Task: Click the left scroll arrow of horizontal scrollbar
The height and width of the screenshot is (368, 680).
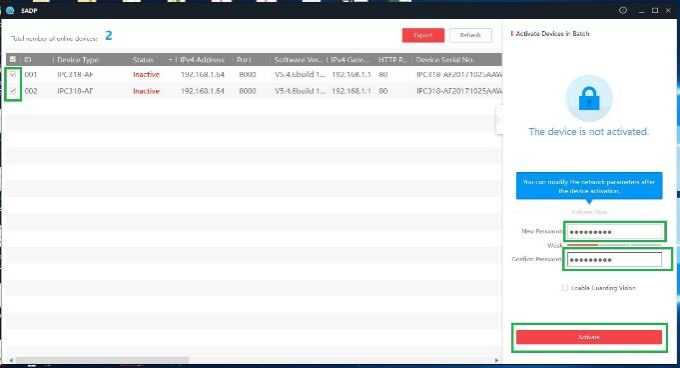Action: [11, 360]
